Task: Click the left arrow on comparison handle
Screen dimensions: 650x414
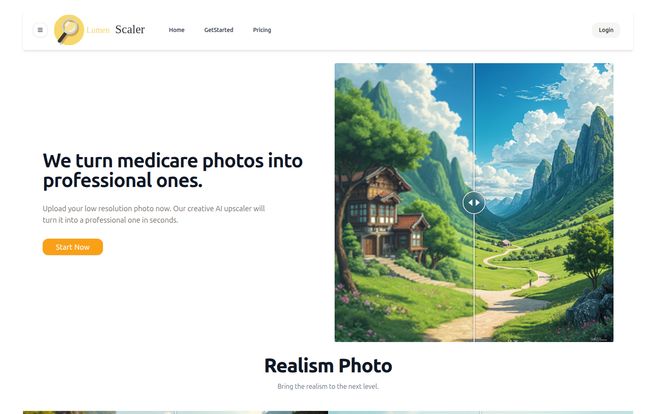Action: (x=471, y=203)
